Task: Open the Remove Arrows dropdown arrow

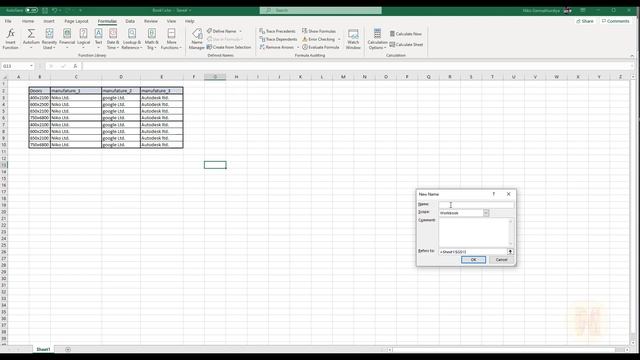Action: point(298,47)
